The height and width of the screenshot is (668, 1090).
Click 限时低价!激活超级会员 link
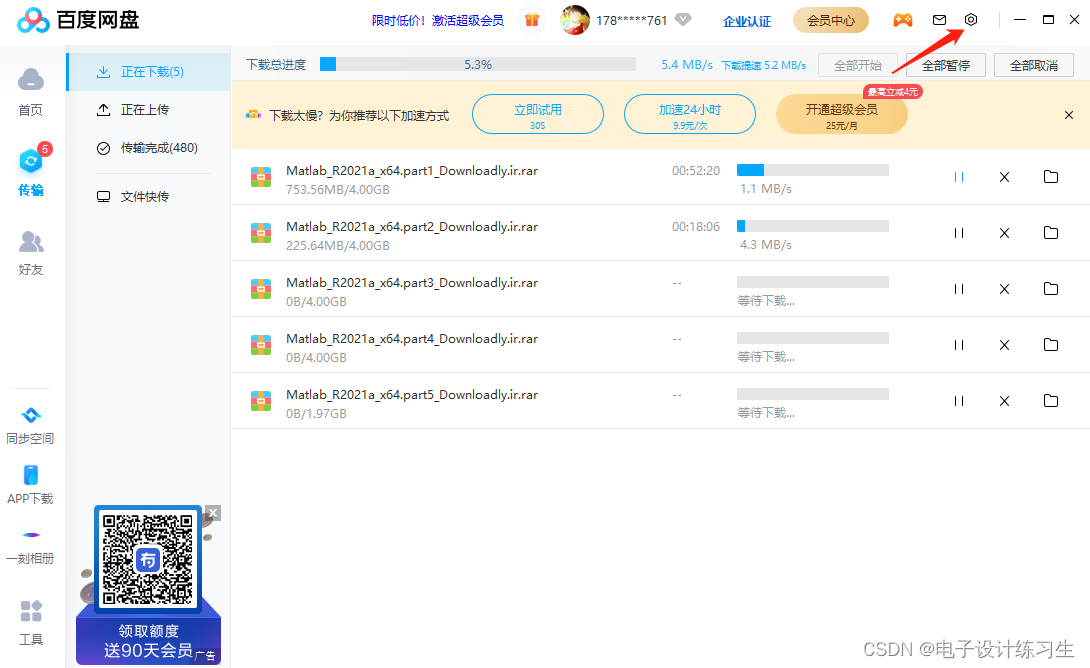(437, 21)
